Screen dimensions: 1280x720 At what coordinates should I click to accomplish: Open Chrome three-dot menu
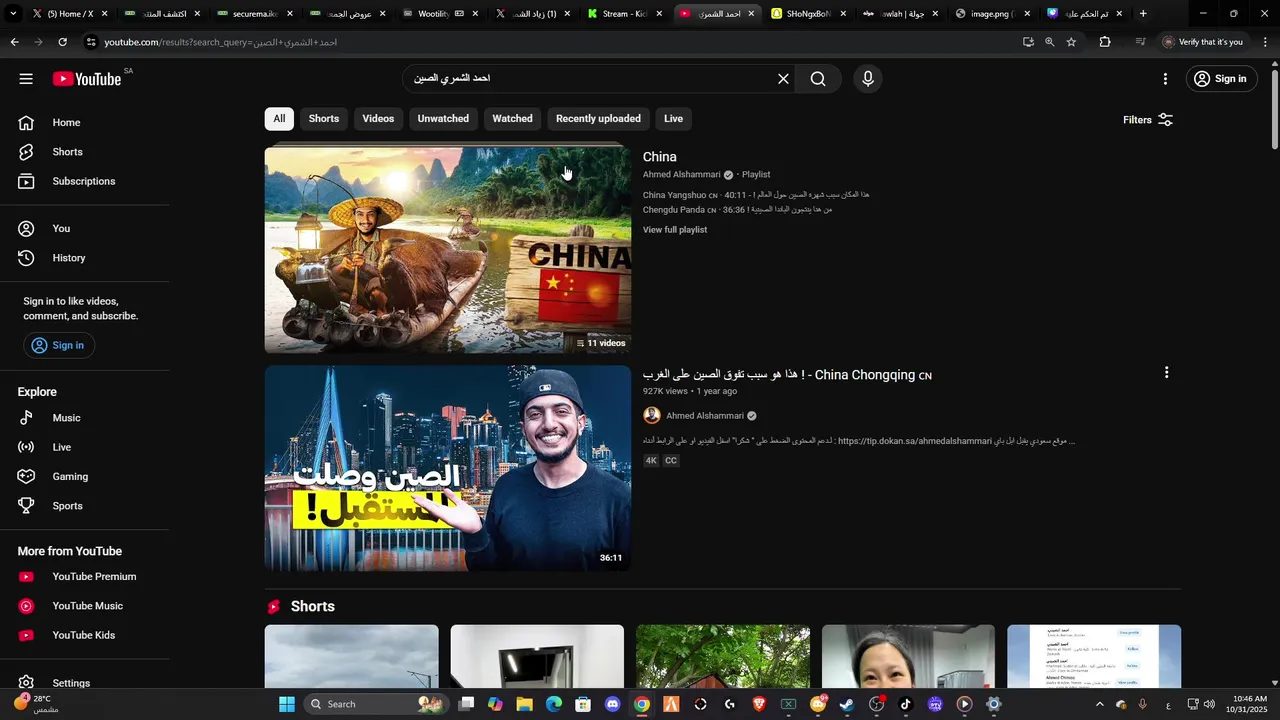click(x=1266, y=42)
